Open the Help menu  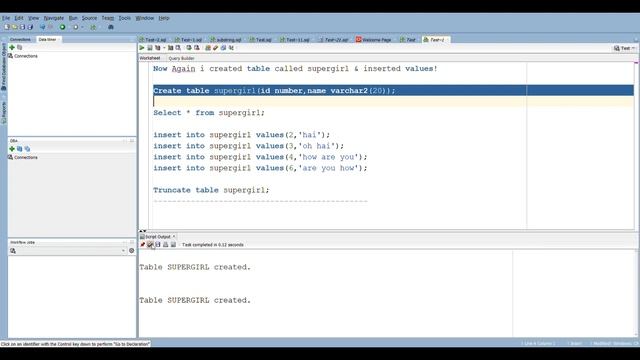[x=164, y=18]
